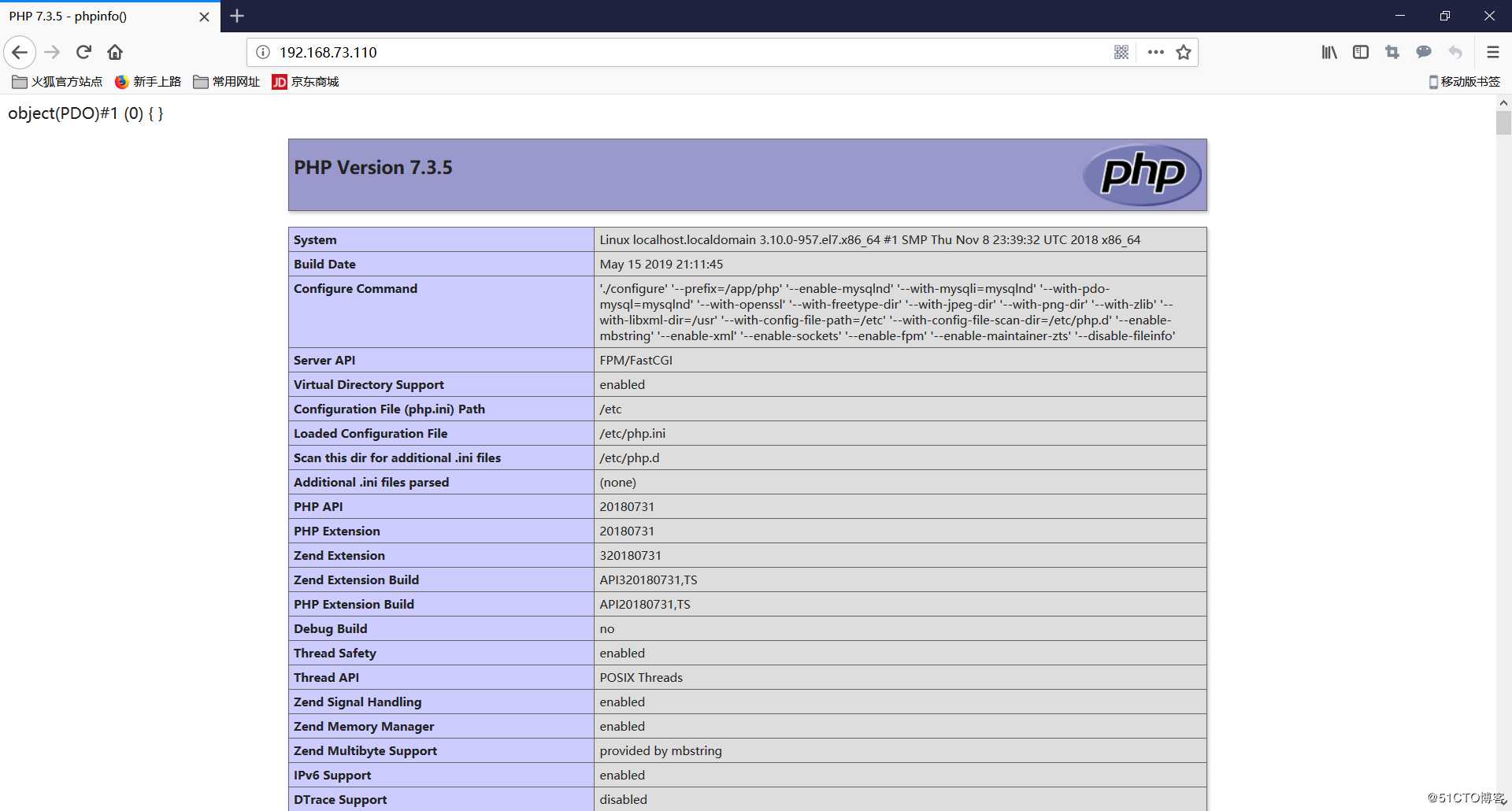
Task: Open the Firefox hamburger menu
Action: [x=1492, y=52]
